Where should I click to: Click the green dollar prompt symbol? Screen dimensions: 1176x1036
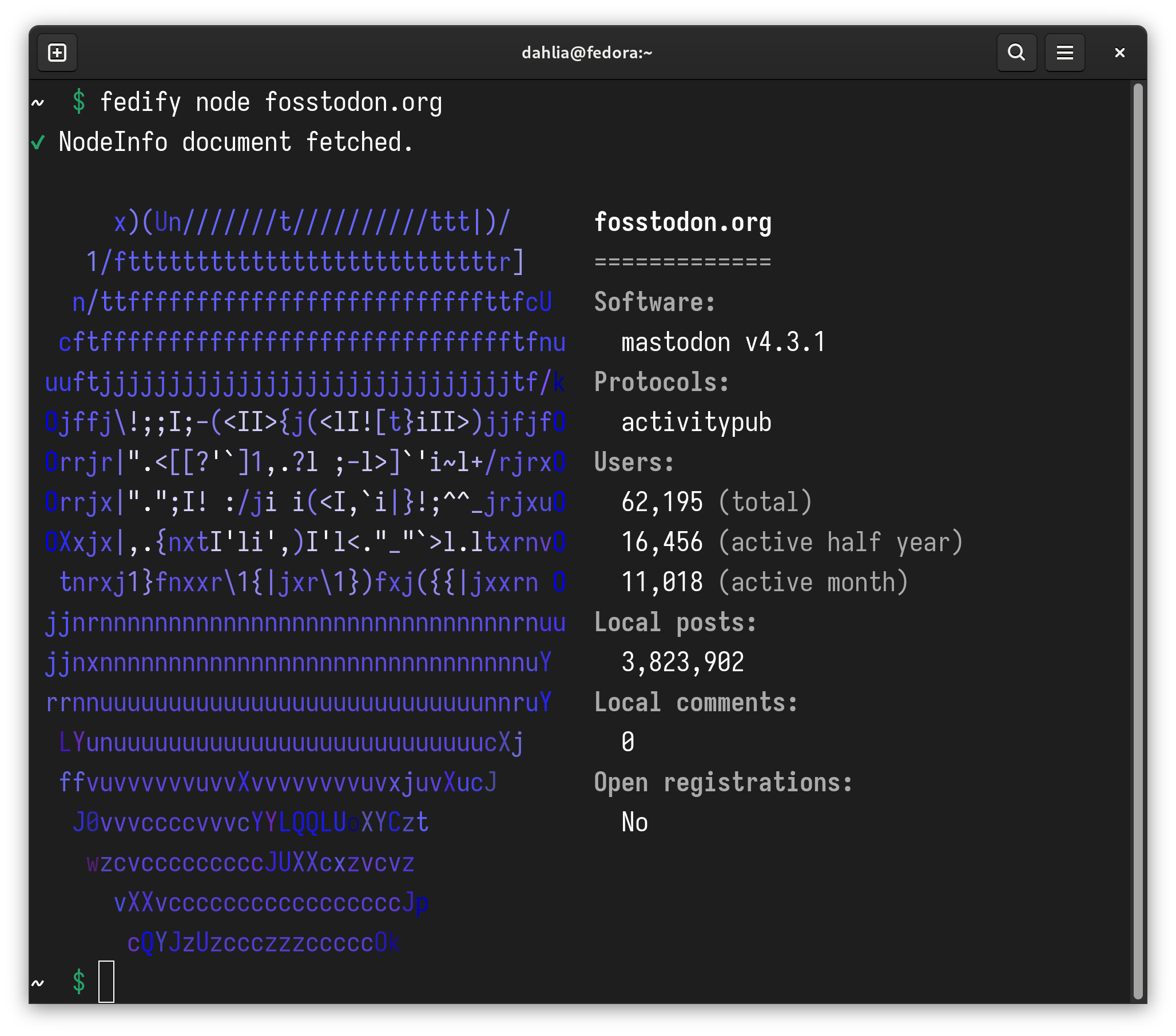[79, 102]
